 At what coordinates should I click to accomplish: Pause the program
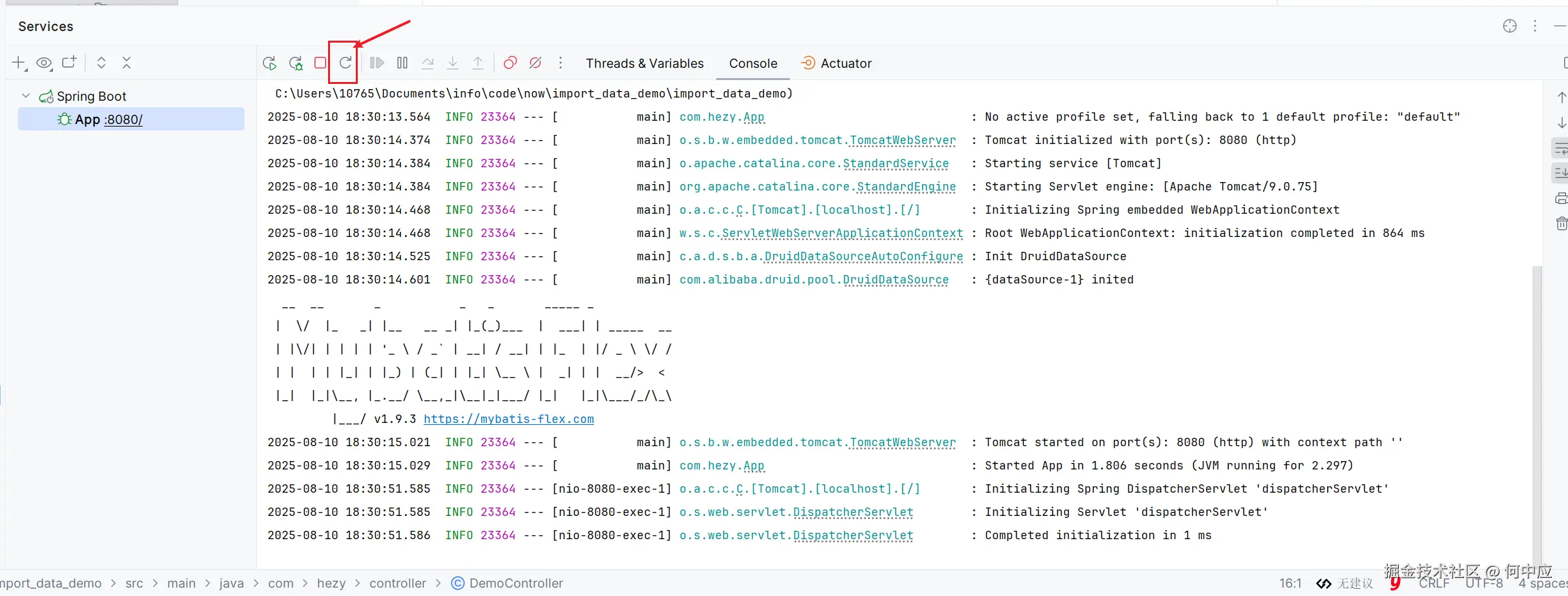pos(402,63)
